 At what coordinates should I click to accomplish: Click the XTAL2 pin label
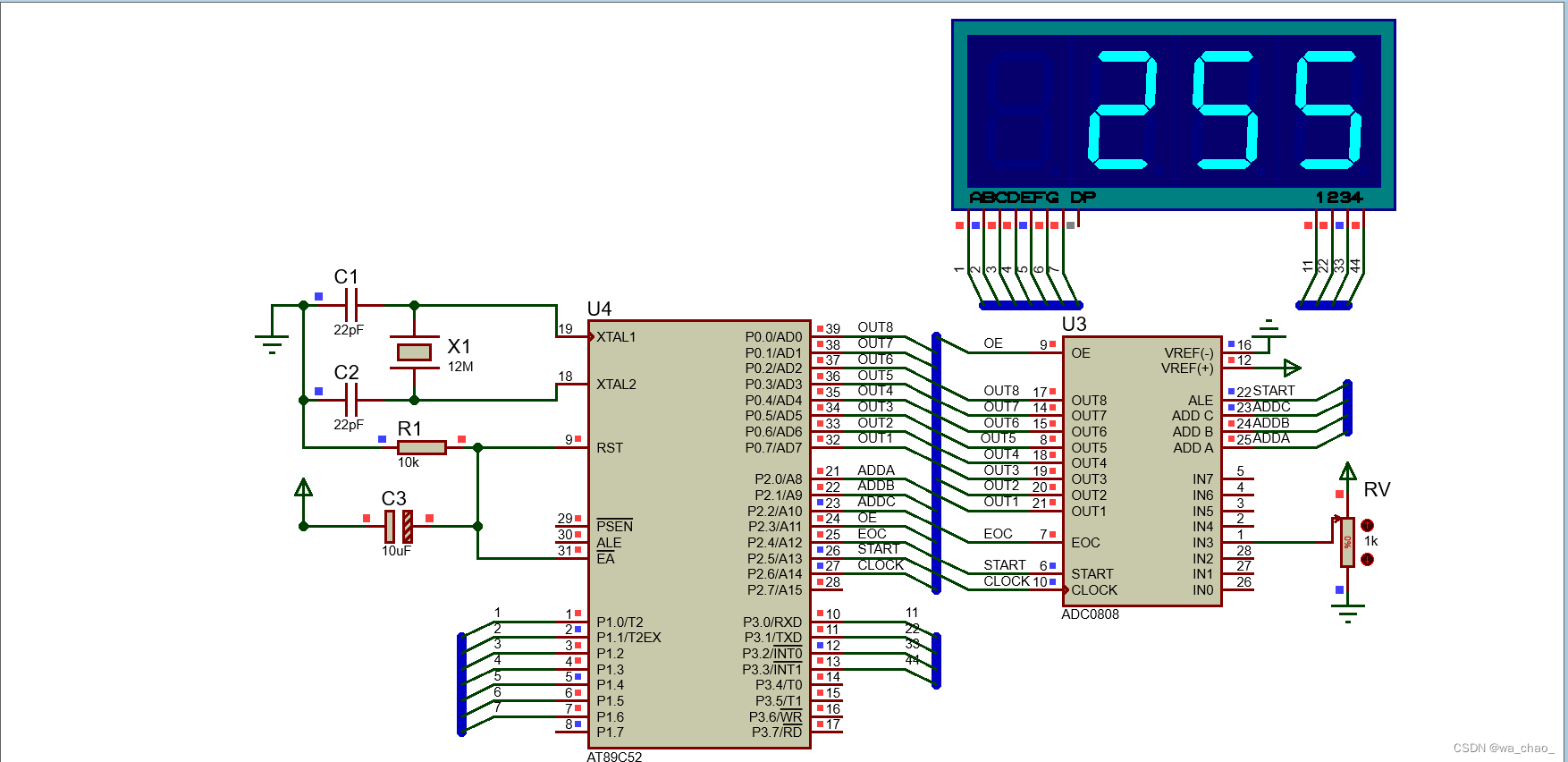click(x=616, y=385)
